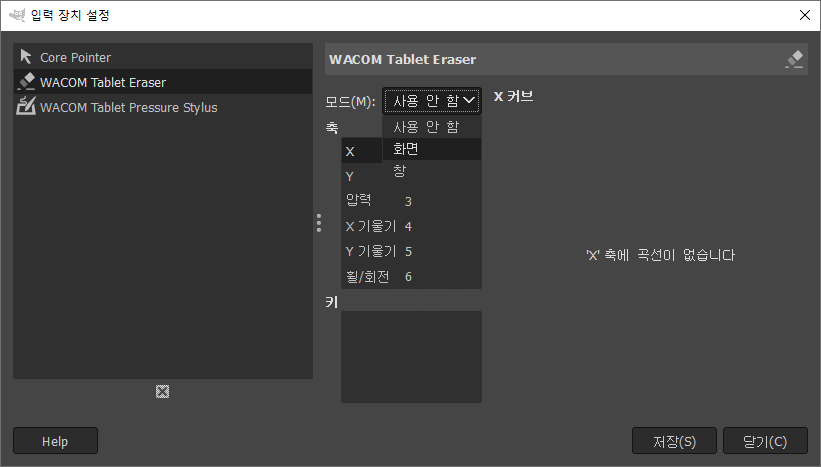Click axis number 6 next to 휠/회전
This screenshot has height=467, width=821.
(408, 277)
